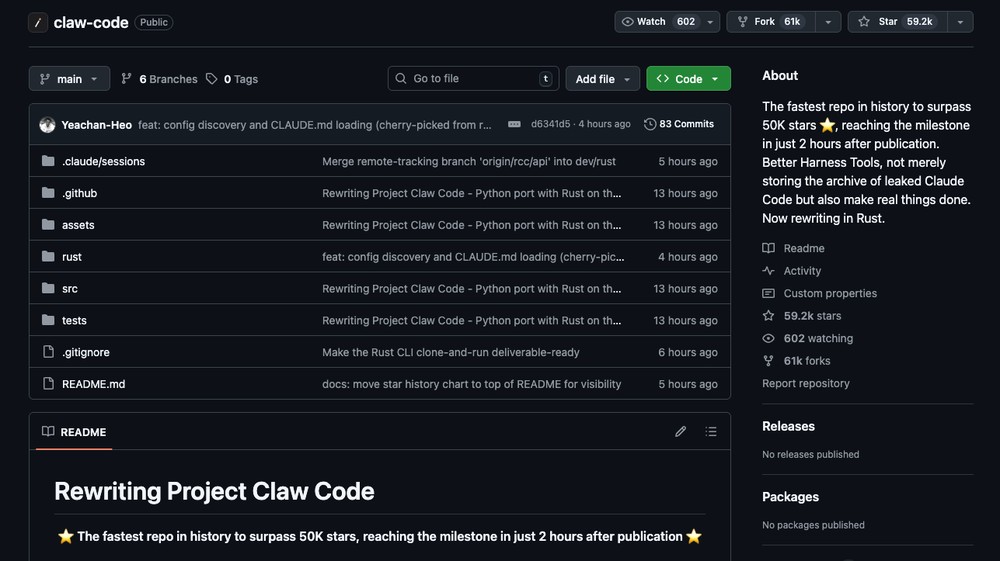
Task: Open the Fork options dropdown arrow
Action: tap(828, 22)
